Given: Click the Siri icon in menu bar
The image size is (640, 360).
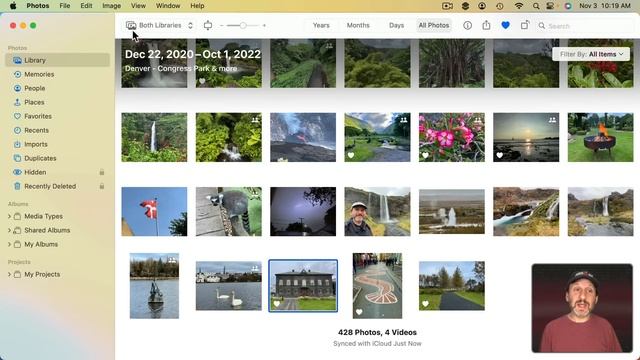Looking at the screenshot, I should 568,6.
